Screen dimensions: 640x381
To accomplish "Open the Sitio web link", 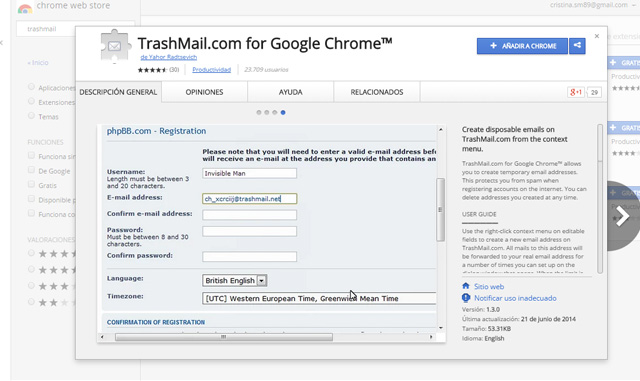I will pos(489,287).
